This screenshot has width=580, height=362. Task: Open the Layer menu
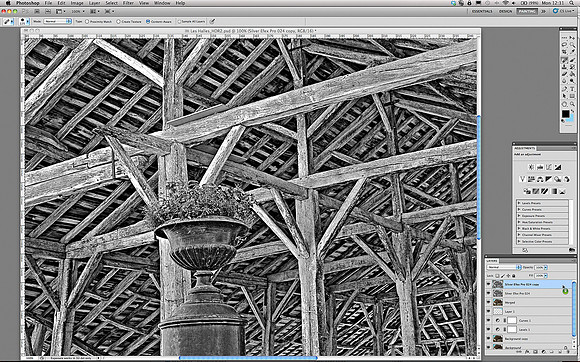tap(95, 3)
